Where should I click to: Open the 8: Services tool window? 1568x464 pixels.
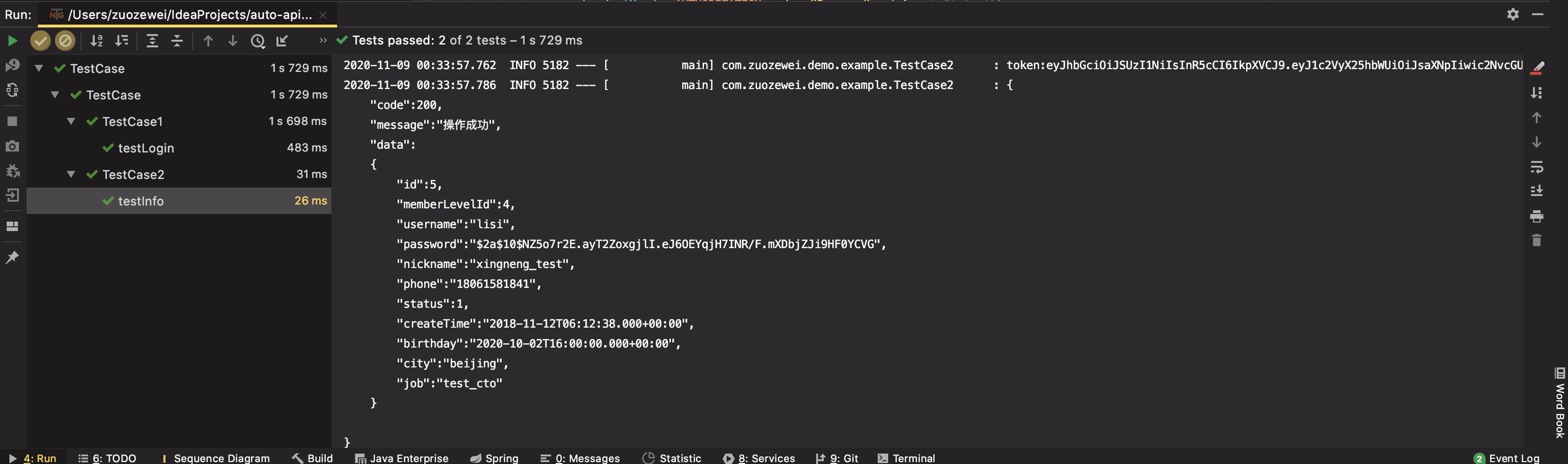click(759, 458)
